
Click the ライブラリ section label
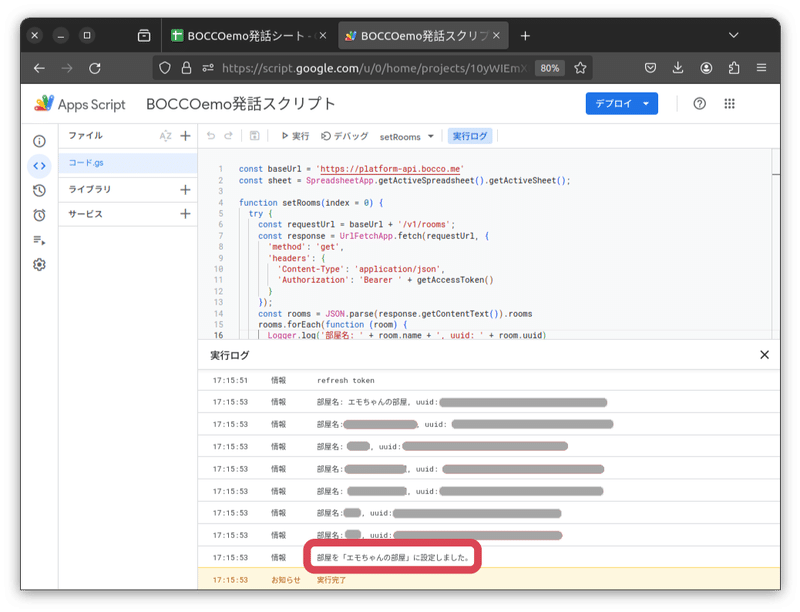point(90,189)
